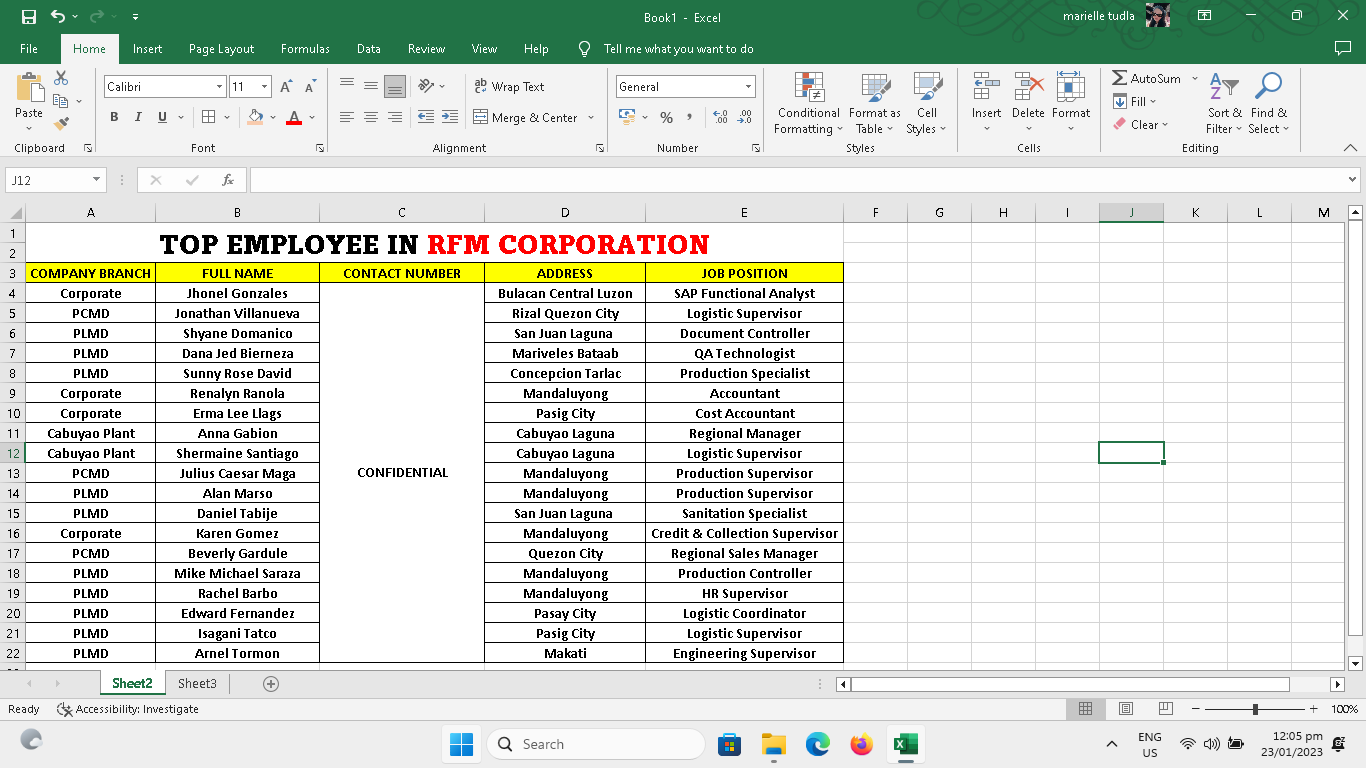Open Firefox from the taskbar
Viewport: 1366px width, 768px height.
tap(861, 744)
